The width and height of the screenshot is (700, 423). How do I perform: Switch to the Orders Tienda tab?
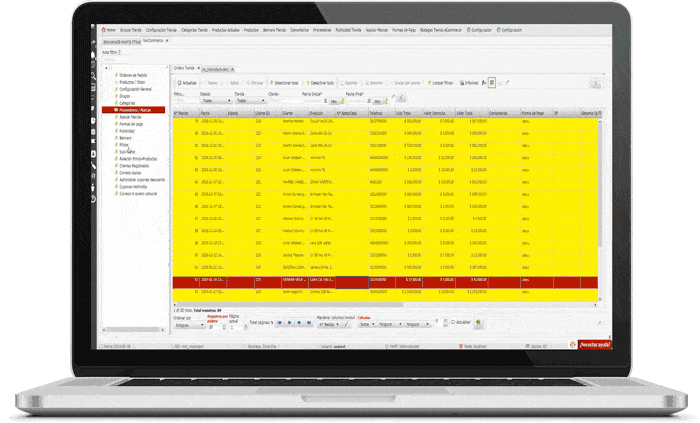click(x=184, y=68)
